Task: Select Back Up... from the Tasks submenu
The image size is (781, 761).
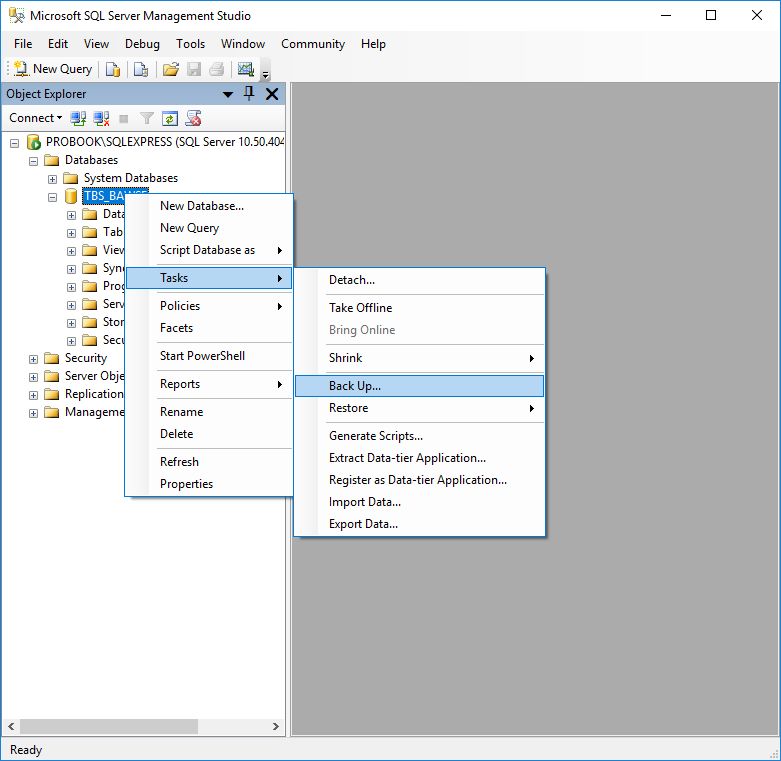Action: [355, 386]
